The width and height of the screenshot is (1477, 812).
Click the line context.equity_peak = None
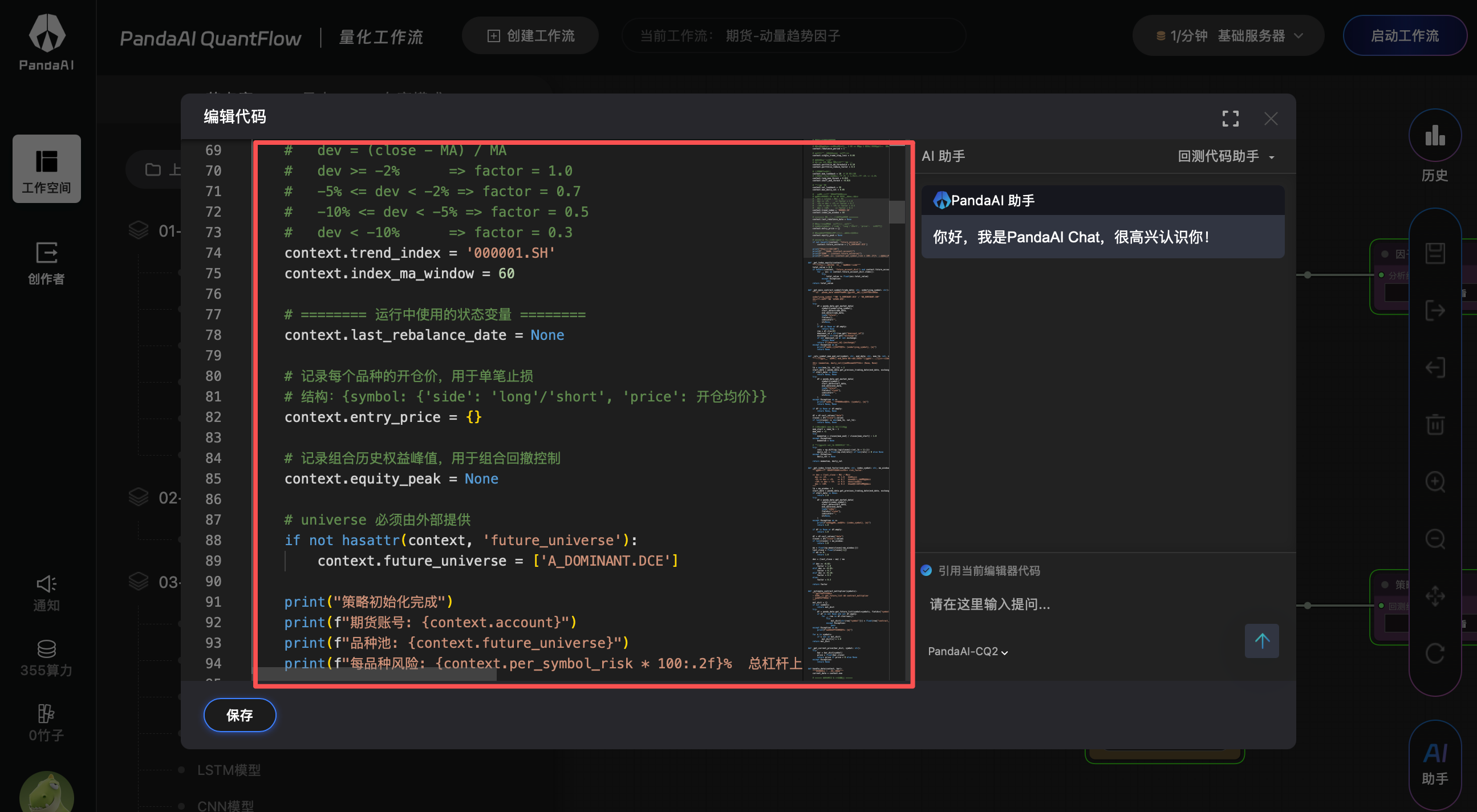391,479
